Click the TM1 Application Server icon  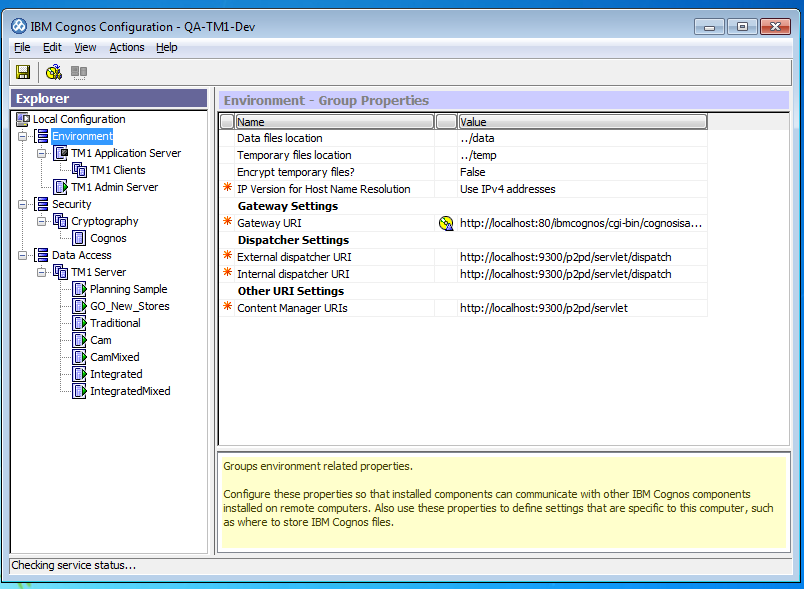click(x=61, y=153)
